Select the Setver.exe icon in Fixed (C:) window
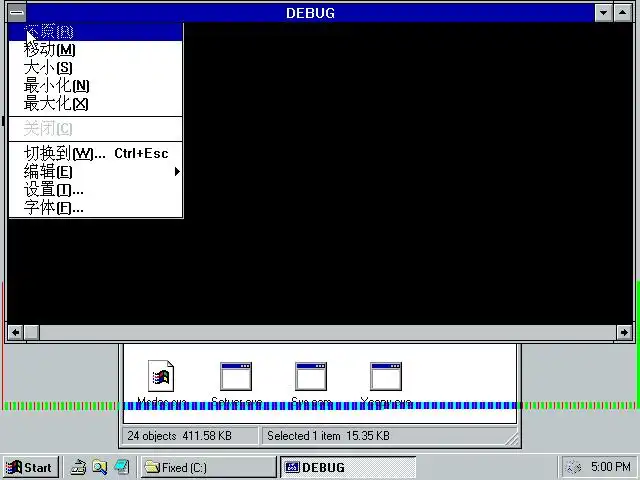This screenshot has width=640, height=480. pos(236,376)
